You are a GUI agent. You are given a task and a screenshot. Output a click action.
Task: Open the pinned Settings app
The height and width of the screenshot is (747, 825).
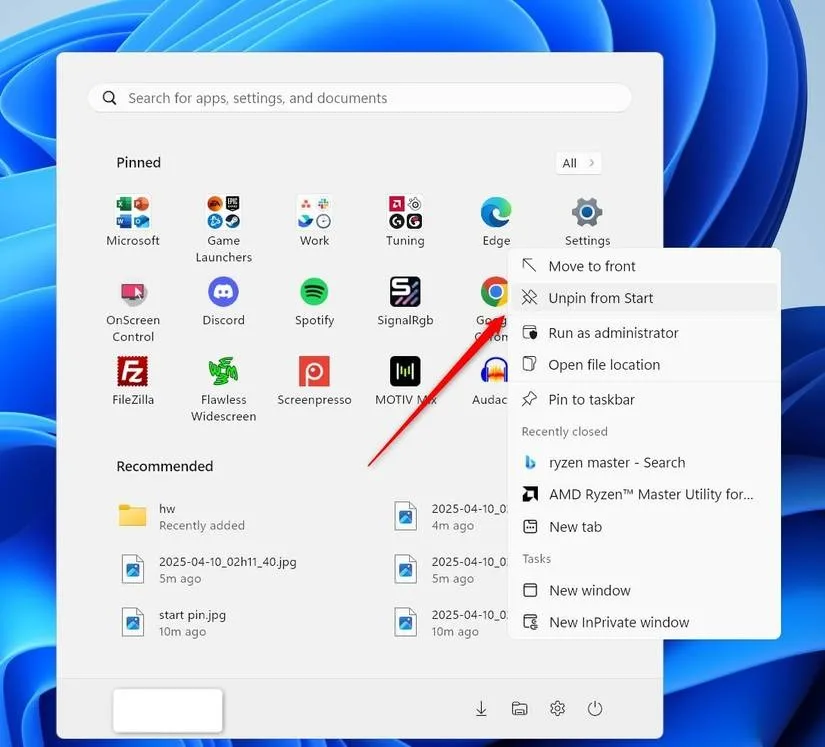[x=587, y=212]
